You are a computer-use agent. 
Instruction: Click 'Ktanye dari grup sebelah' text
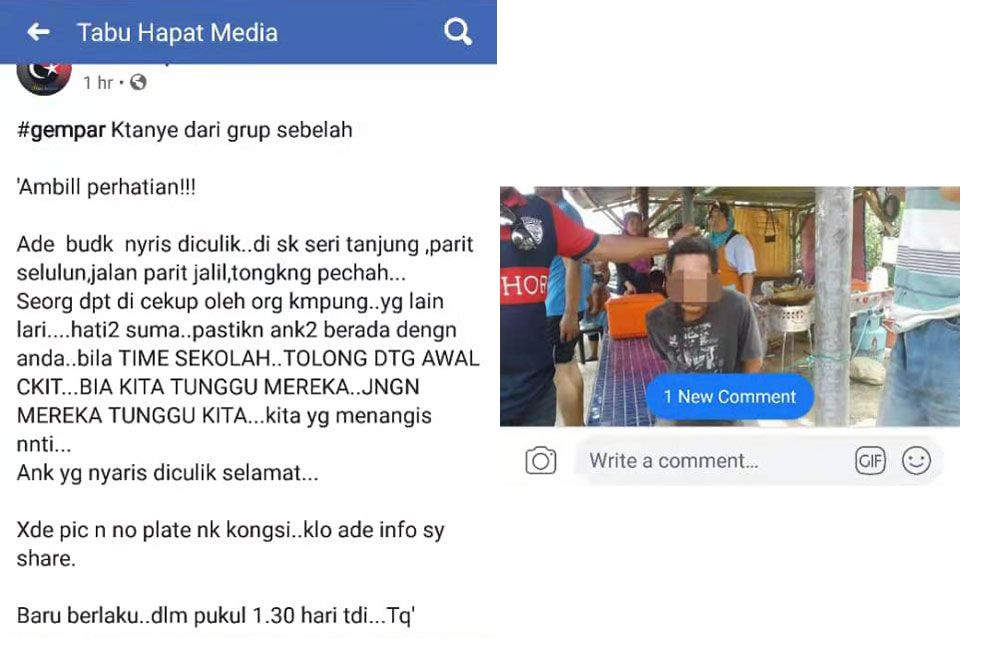pyautogui.click(x=232, y=130)
